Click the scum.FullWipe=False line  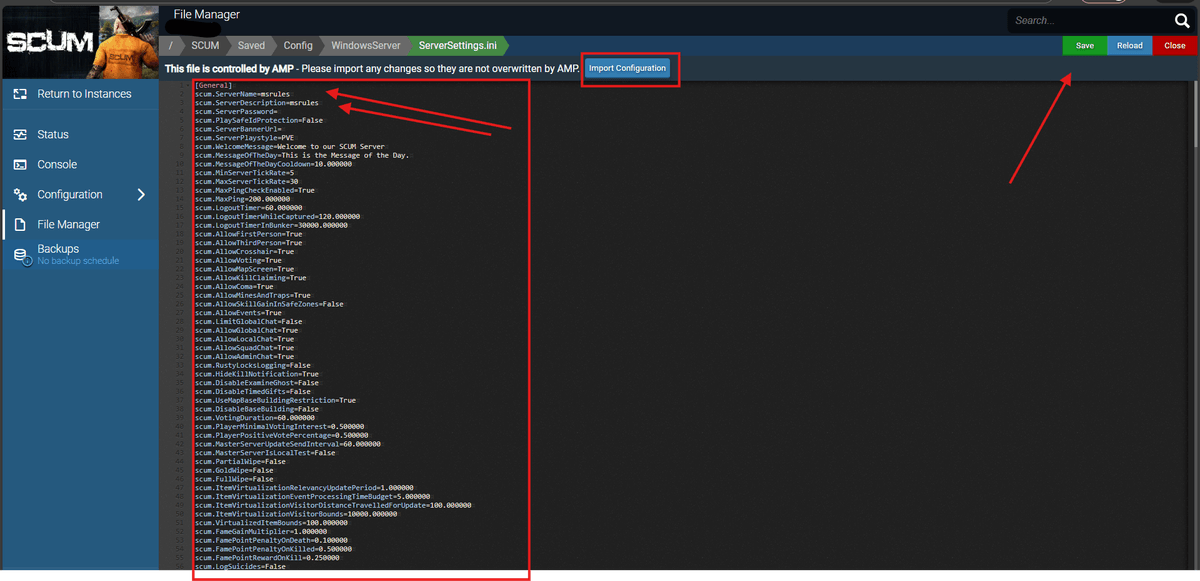[234, 479]
